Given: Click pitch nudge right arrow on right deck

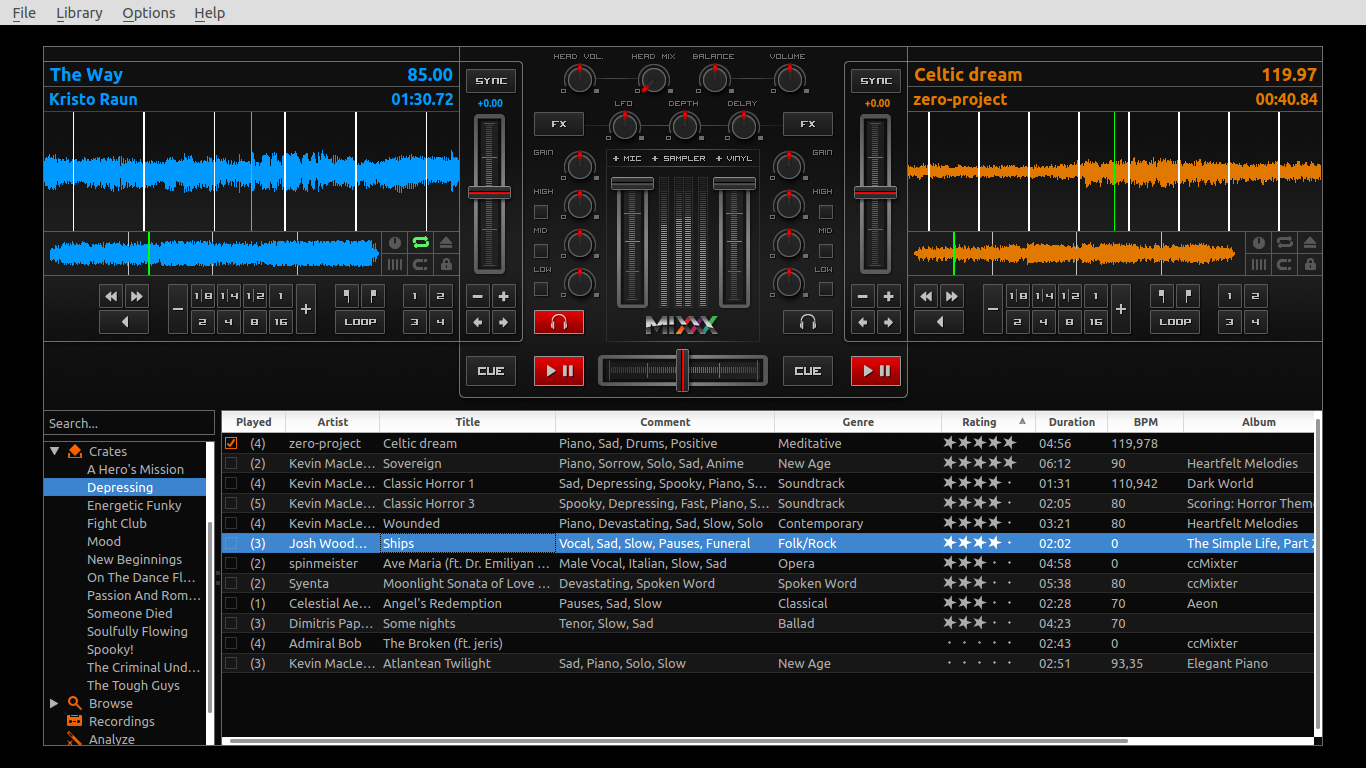Looking at the screenshot, I should tap(888, 322).
